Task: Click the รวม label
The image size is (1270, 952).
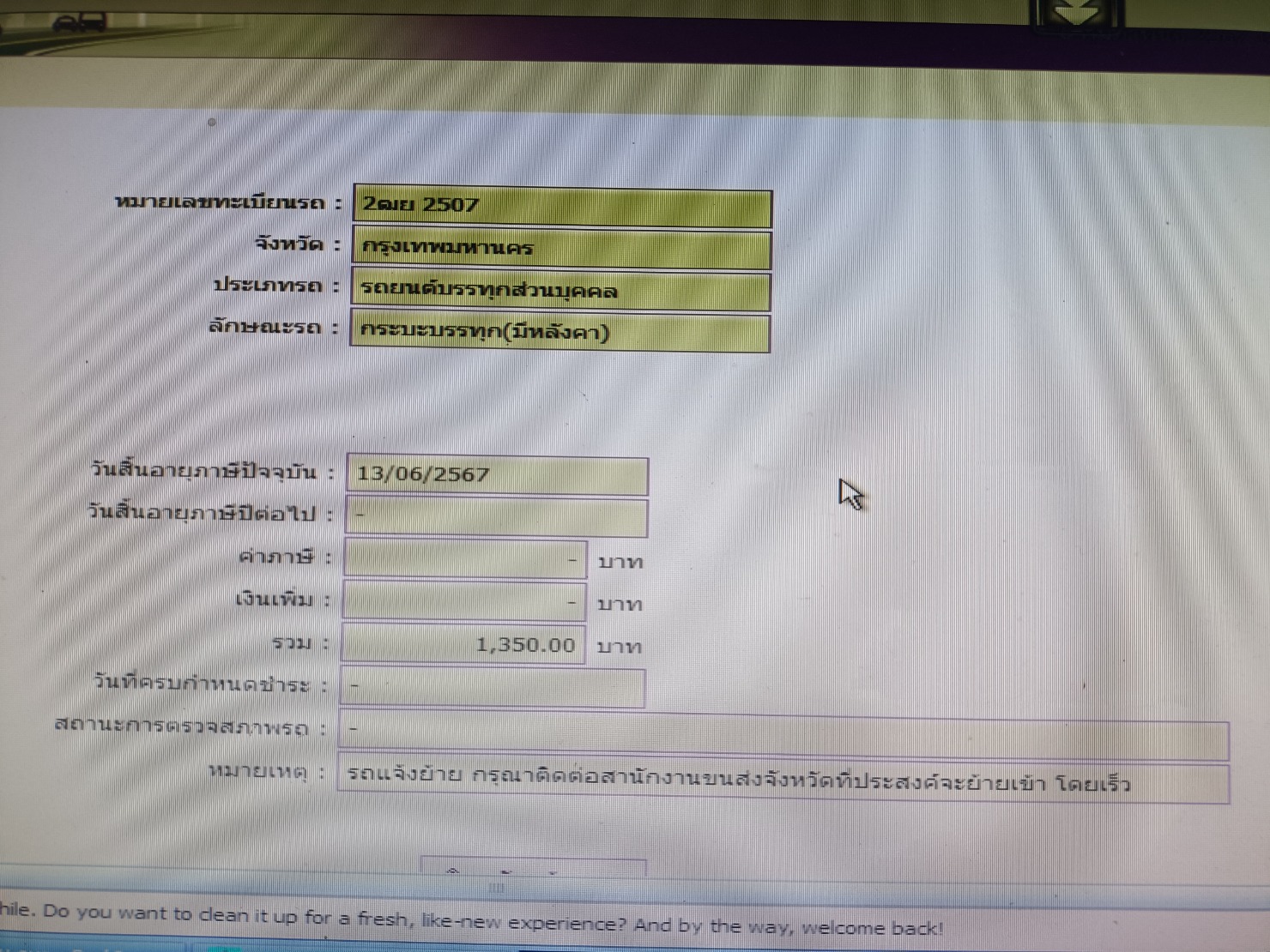Action: tap(299, 642)
